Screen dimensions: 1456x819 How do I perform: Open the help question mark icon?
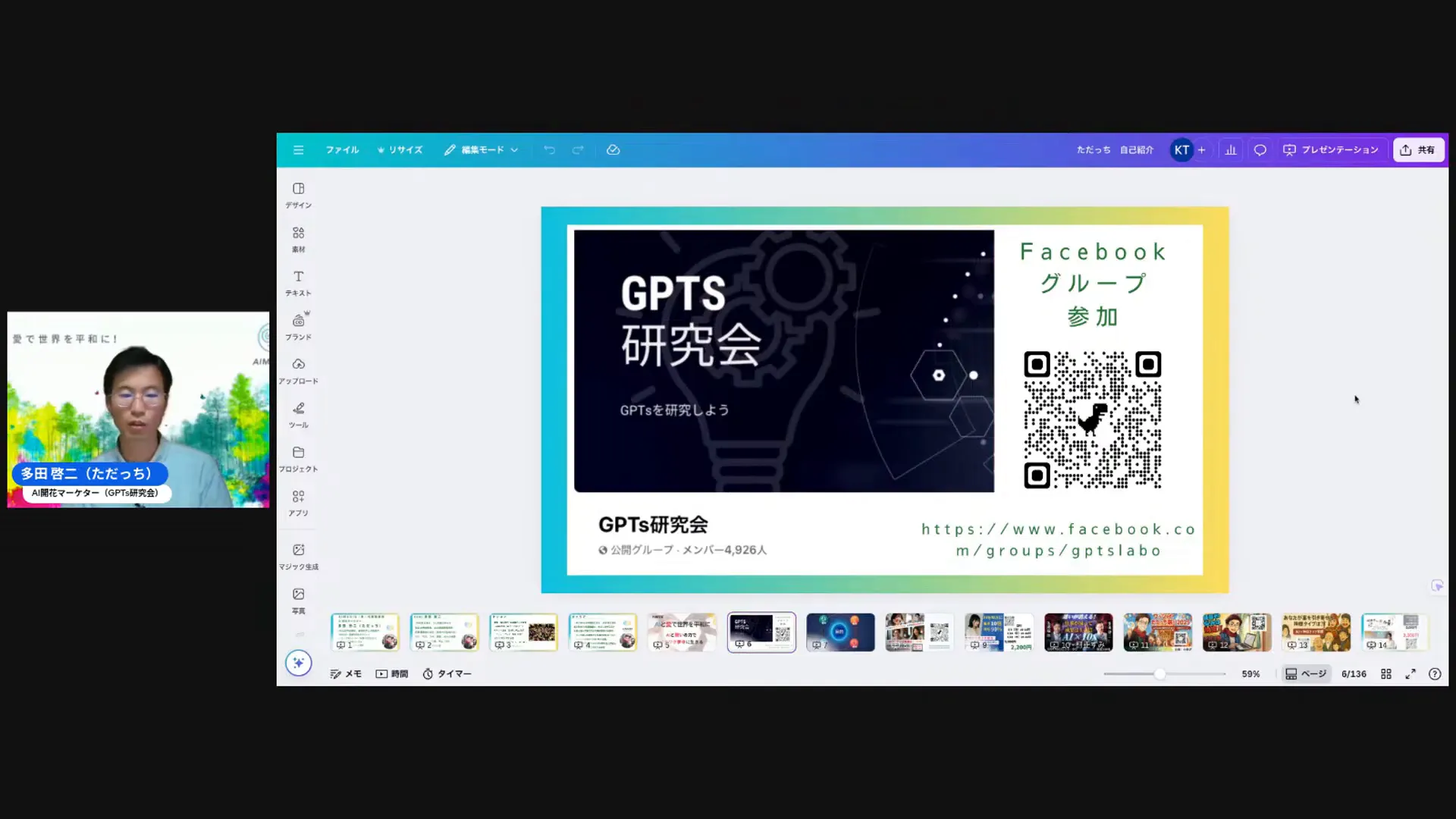[1435, 673]
